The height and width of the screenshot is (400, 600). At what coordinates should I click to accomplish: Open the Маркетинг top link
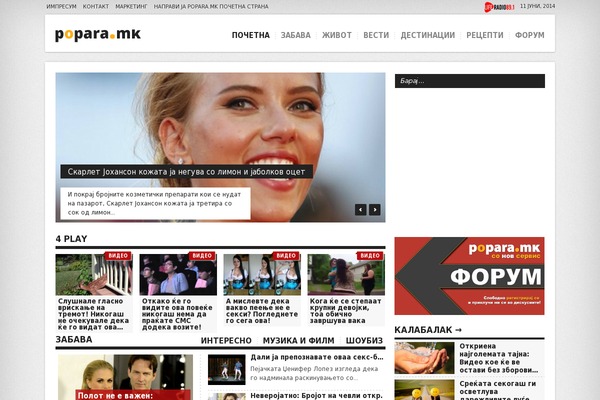point(130,6)
